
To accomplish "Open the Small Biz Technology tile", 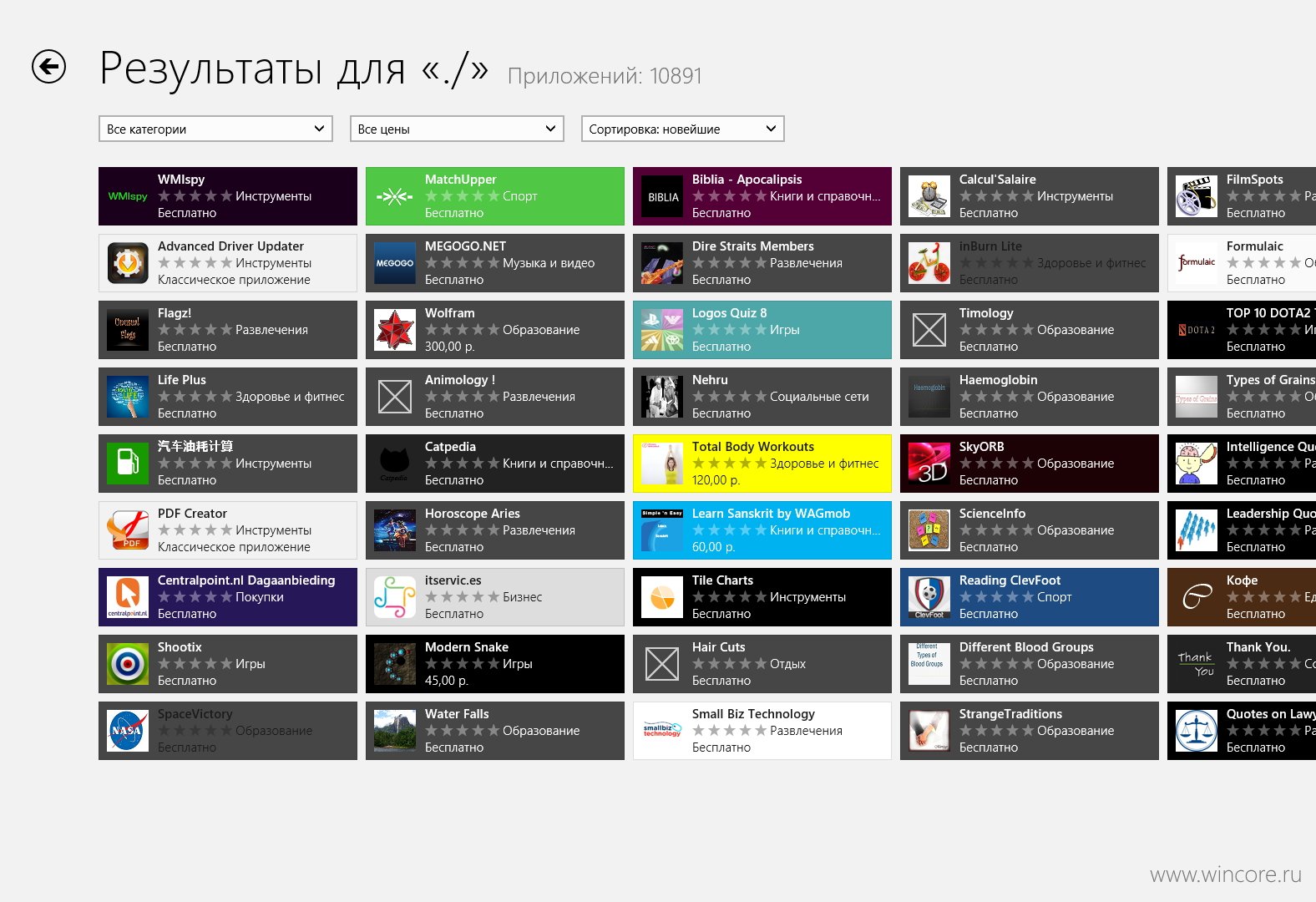I will click(x=762, y=731).
